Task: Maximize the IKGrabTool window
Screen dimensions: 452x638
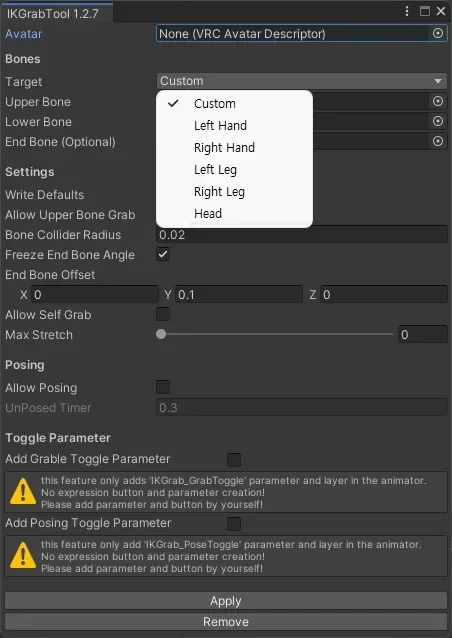Action: tap(425, 11)
